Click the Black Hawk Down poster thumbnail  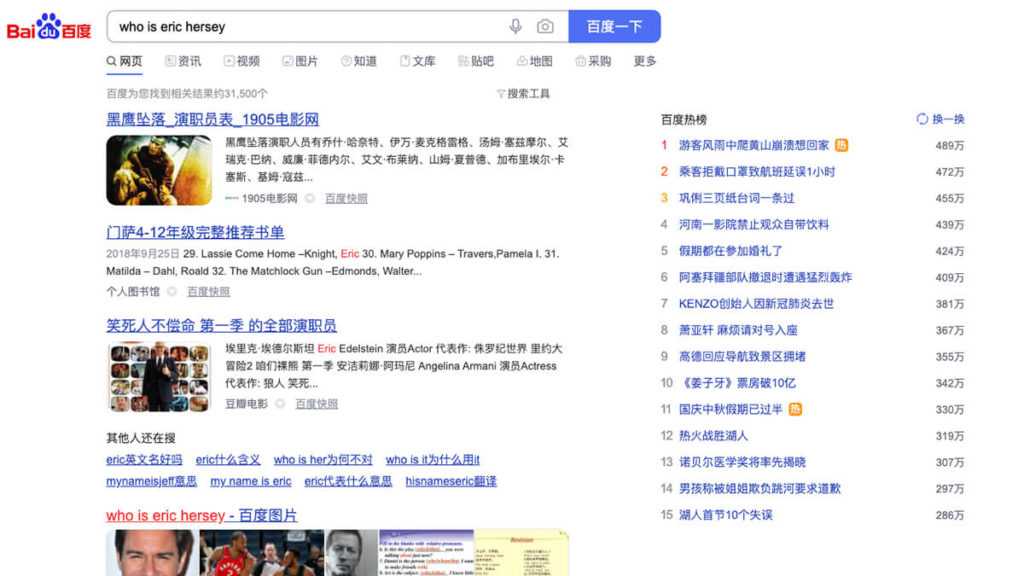(159, 171)
